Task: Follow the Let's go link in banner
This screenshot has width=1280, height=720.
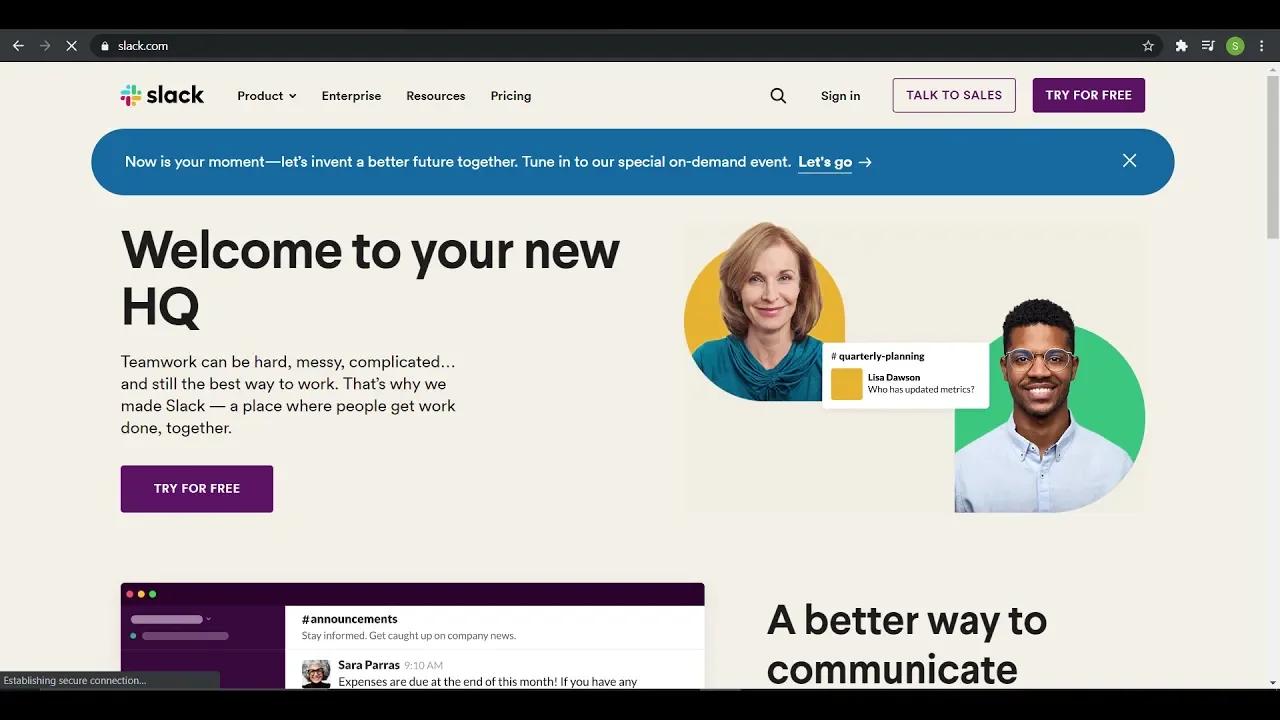Action: pyautogui.click(x=825, y=162)
